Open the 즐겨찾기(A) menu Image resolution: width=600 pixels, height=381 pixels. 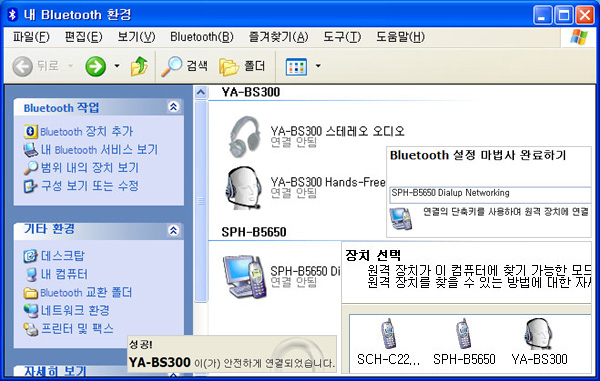pos(278,37)
